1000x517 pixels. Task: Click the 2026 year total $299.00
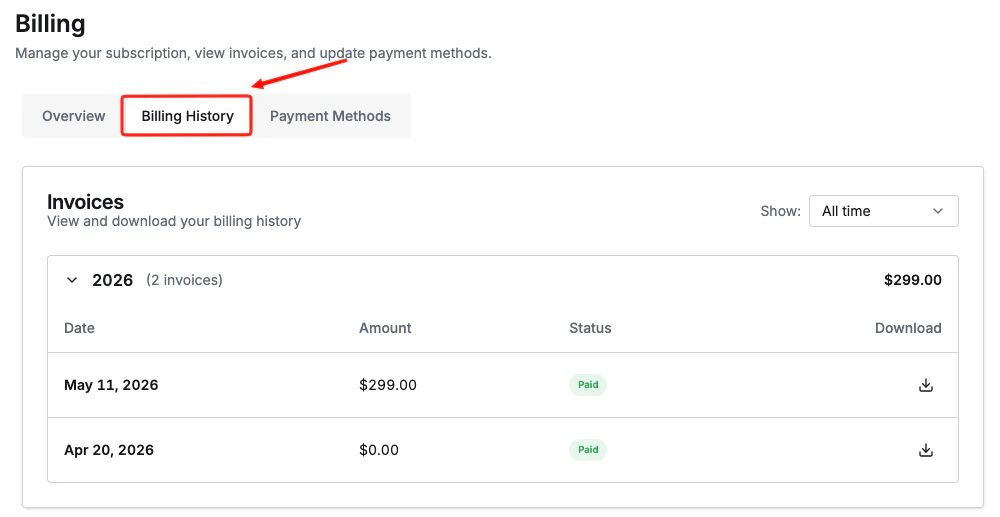(x=913, y=280)
